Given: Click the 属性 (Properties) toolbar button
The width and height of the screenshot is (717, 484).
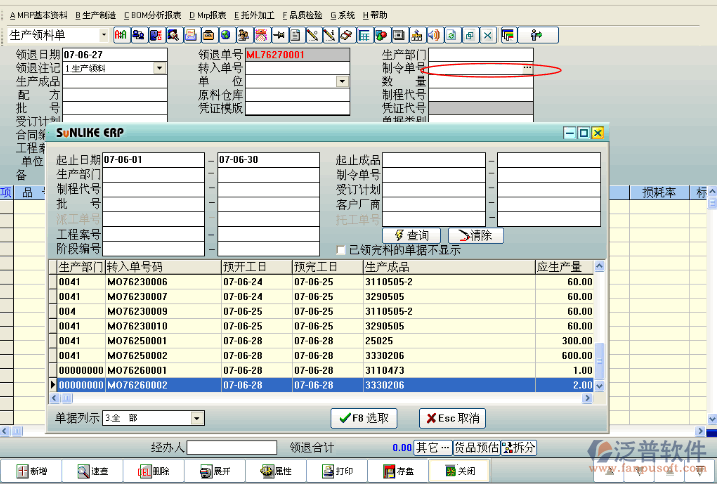Looking at the screenshot, I should point(275,471).
